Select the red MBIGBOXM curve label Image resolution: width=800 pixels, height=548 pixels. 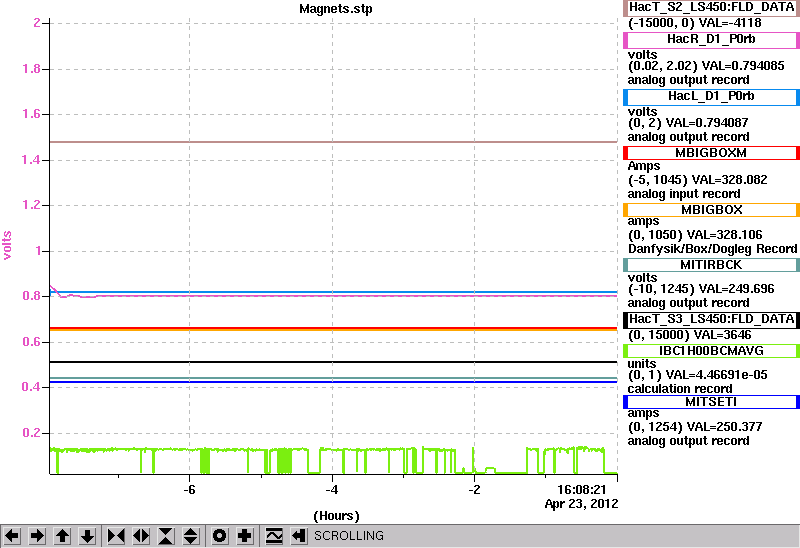[x=711, y=153]
